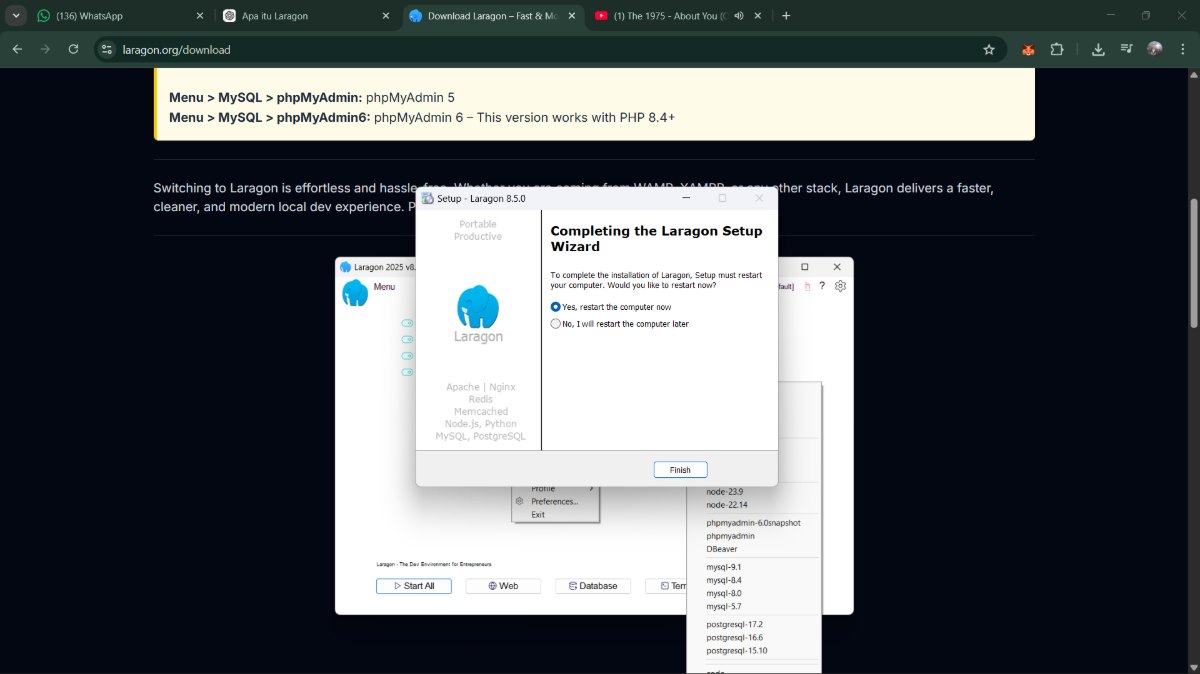Click Finish in the Laragon setup
This screenshot has width=1200, height=674.
pos(680,470)
